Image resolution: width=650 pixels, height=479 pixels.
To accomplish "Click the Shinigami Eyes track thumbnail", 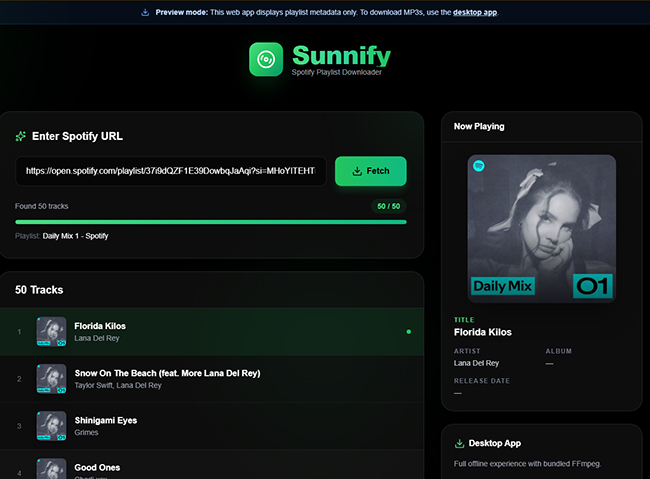I will click(x=51, y=426).
